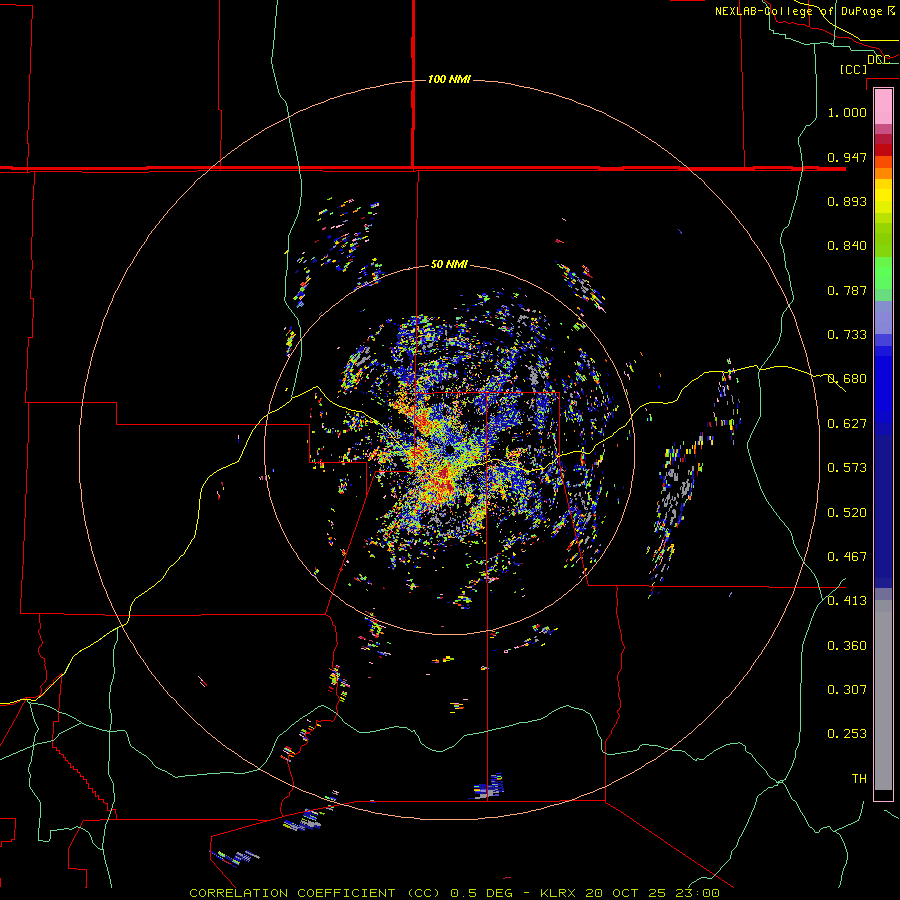Screen dimensions: 900x900
Task: Click the [CC] legend title
Action: tap(854, 69)
